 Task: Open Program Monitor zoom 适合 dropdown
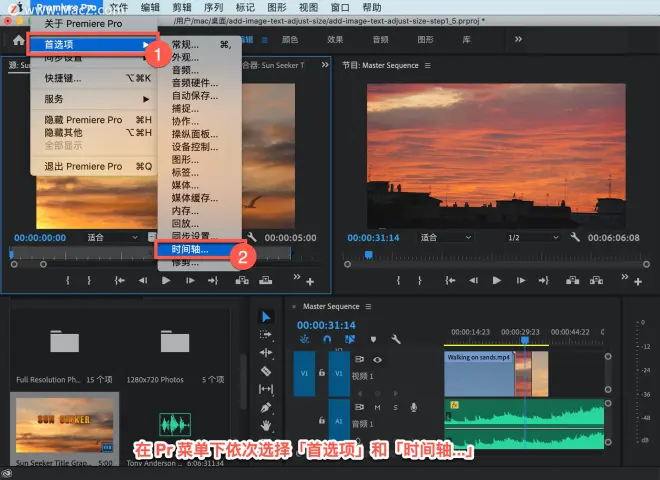[x=446, y=237]
